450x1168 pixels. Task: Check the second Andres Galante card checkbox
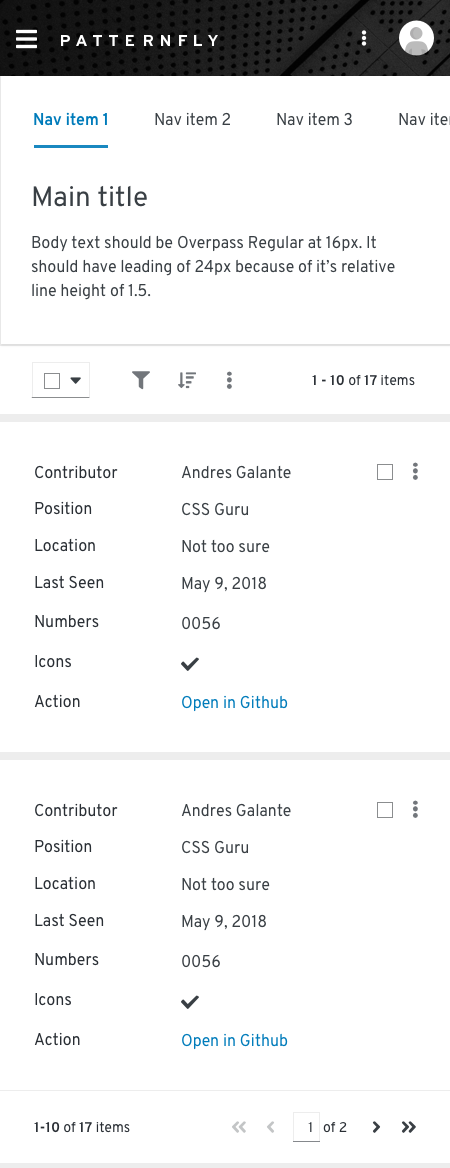(x=385, y=810)
